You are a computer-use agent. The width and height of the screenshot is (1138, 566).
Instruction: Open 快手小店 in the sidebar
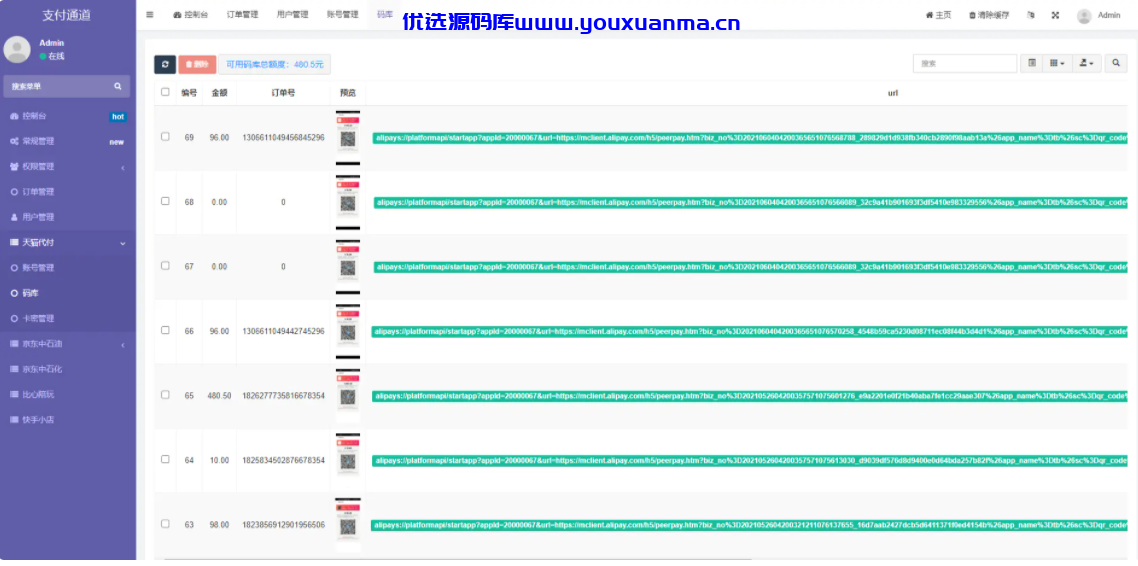(67, 420)
